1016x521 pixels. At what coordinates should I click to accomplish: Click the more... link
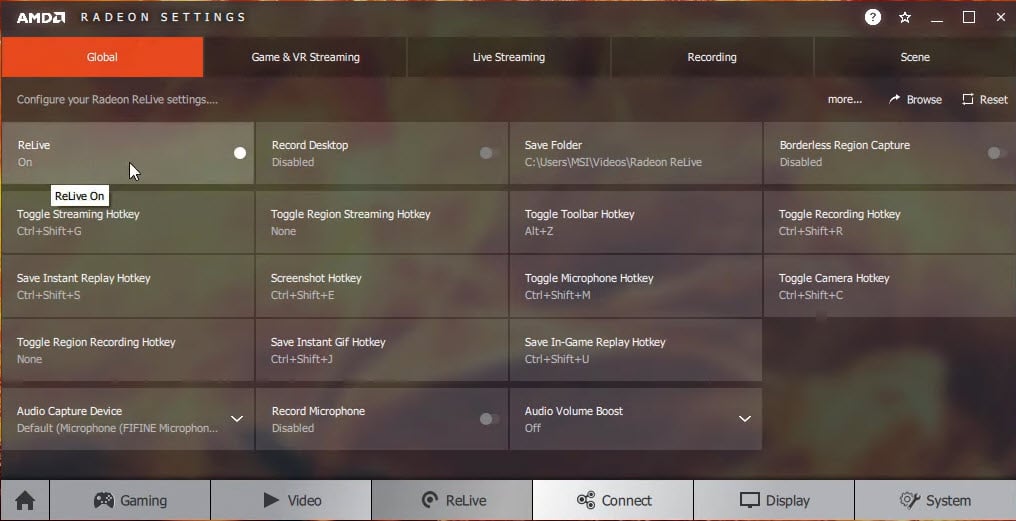(x=845, y=100)
